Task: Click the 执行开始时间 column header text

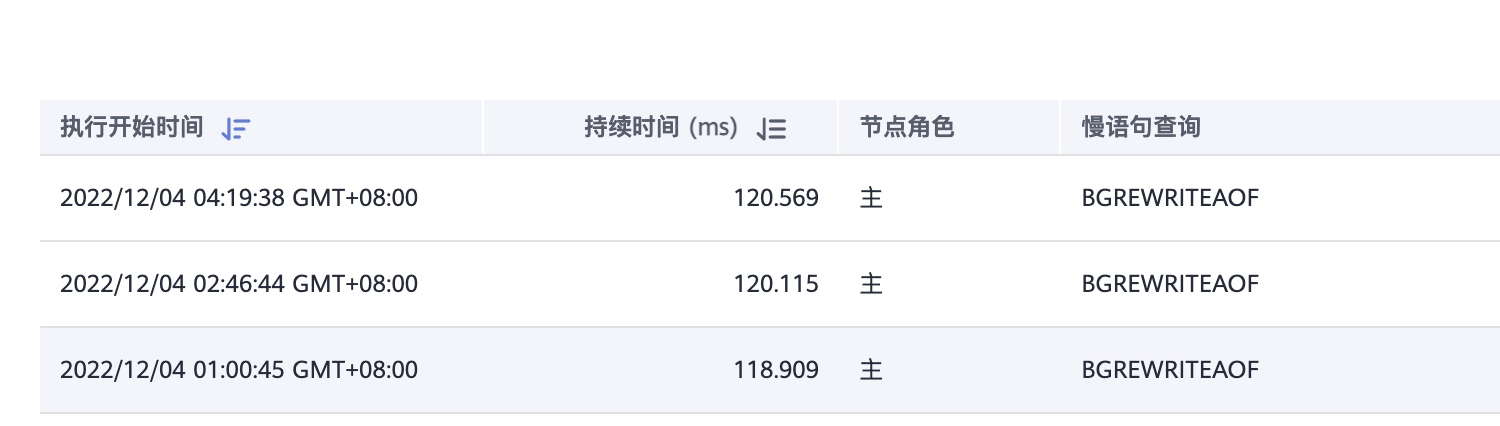Action: pyautogui.click(x=132, y=127)
